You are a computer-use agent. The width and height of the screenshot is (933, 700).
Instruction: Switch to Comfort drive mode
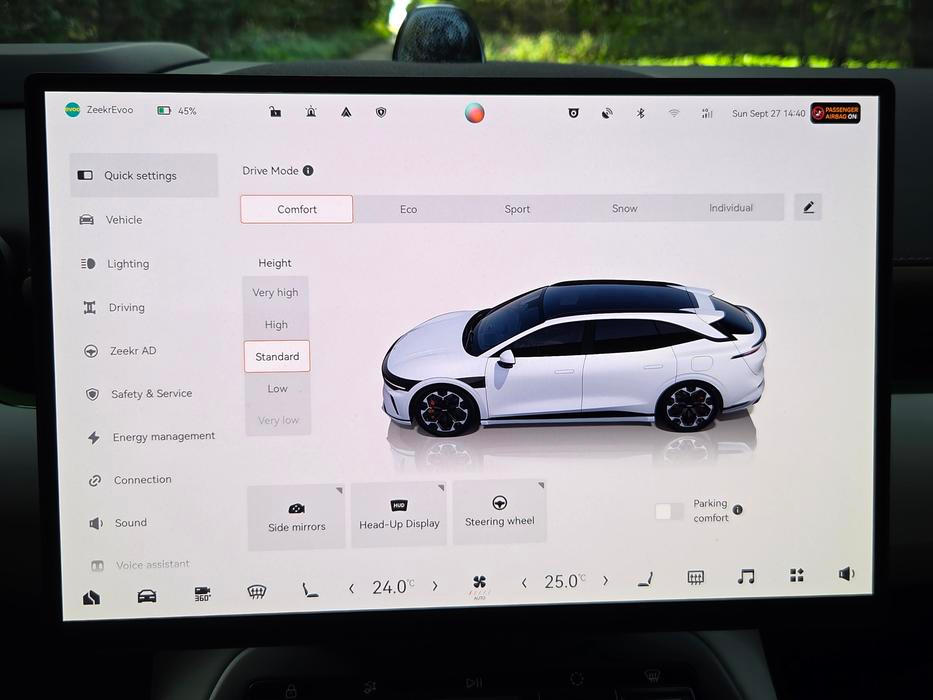296,210
